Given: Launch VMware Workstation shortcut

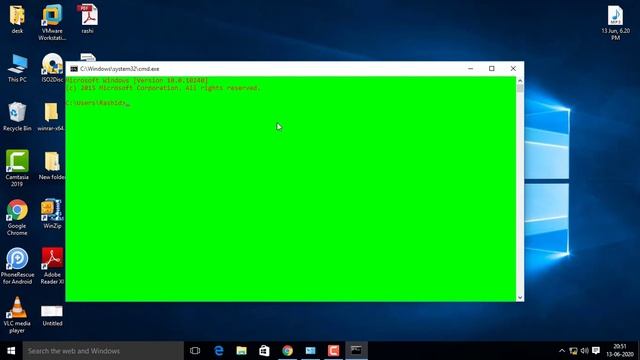Looking at the screenshot, I should coord(52,22).
